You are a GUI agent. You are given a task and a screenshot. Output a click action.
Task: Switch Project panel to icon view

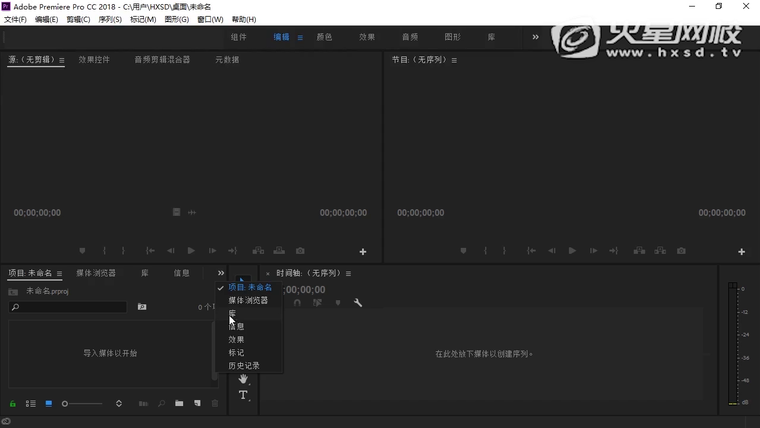[x=48, y=403]
